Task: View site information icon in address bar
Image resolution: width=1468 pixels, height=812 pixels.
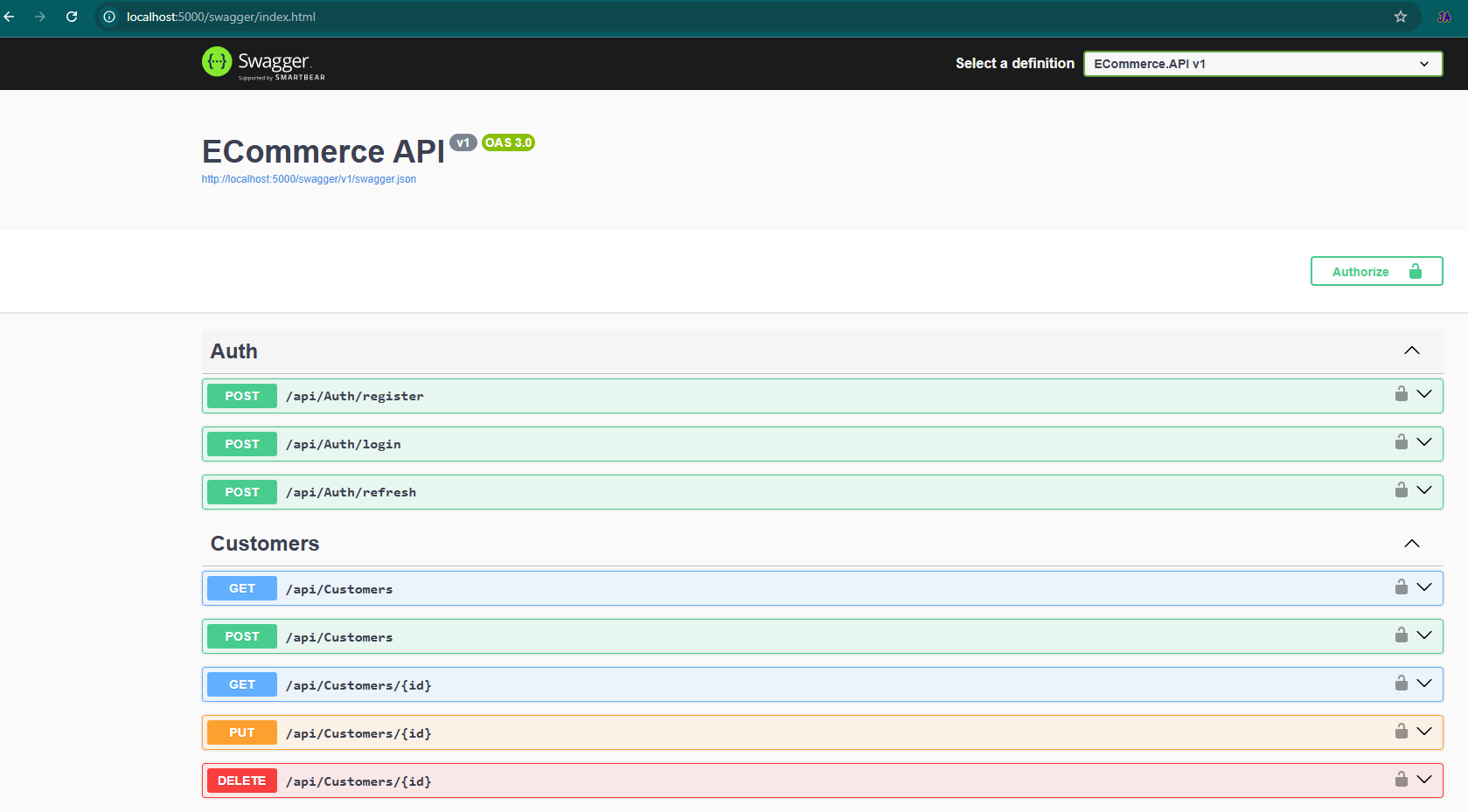Action: tap(109, 17)
